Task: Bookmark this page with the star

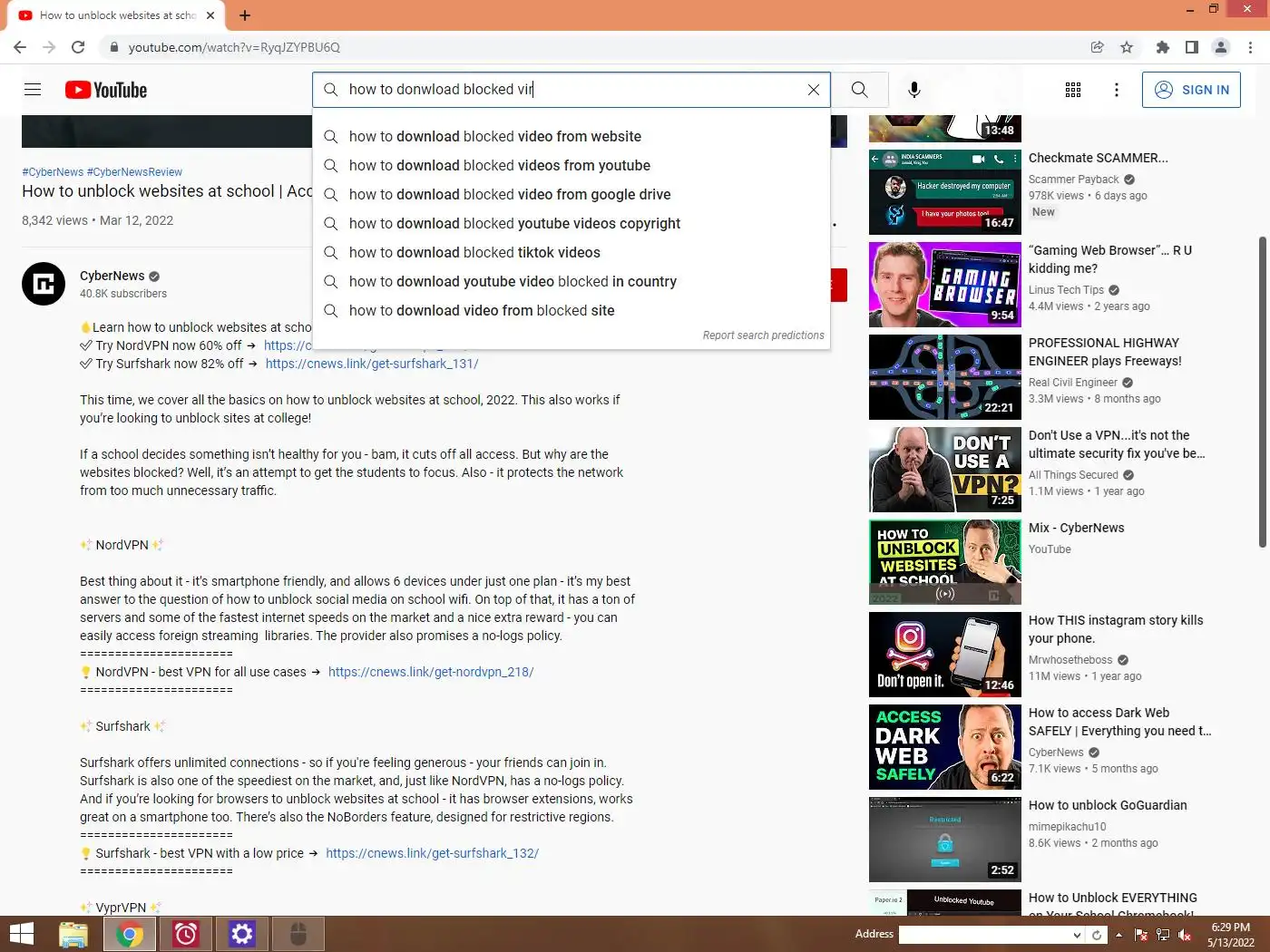Action: 1127,47
